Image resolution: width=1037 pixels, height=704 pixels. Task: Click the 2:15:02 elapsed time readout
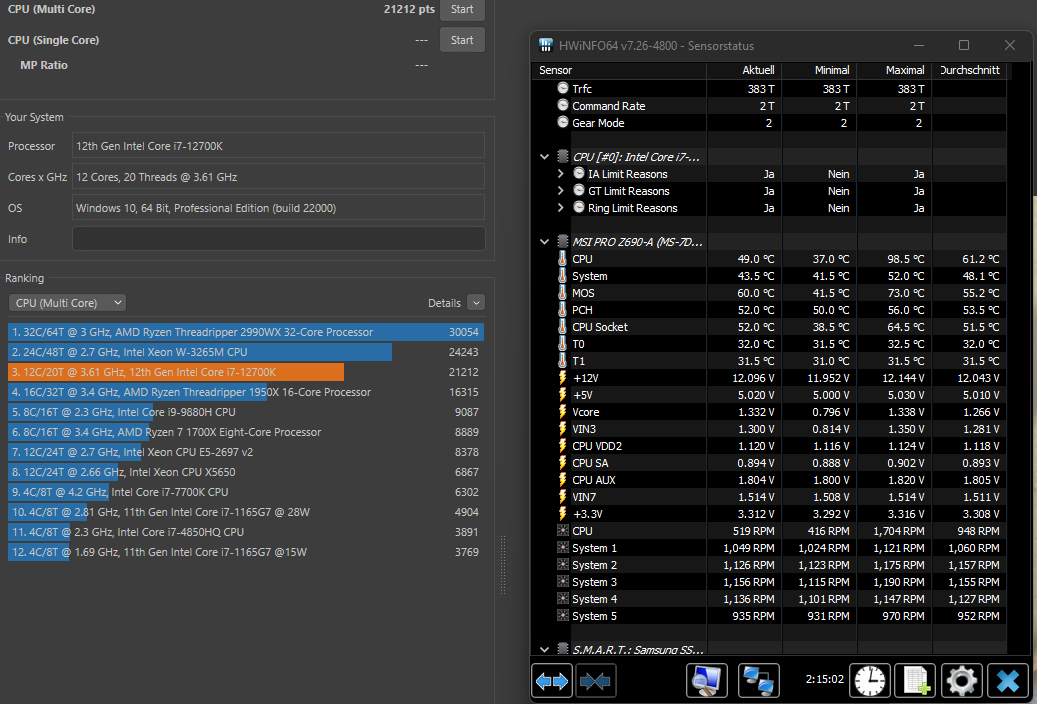tap(825, 680)
